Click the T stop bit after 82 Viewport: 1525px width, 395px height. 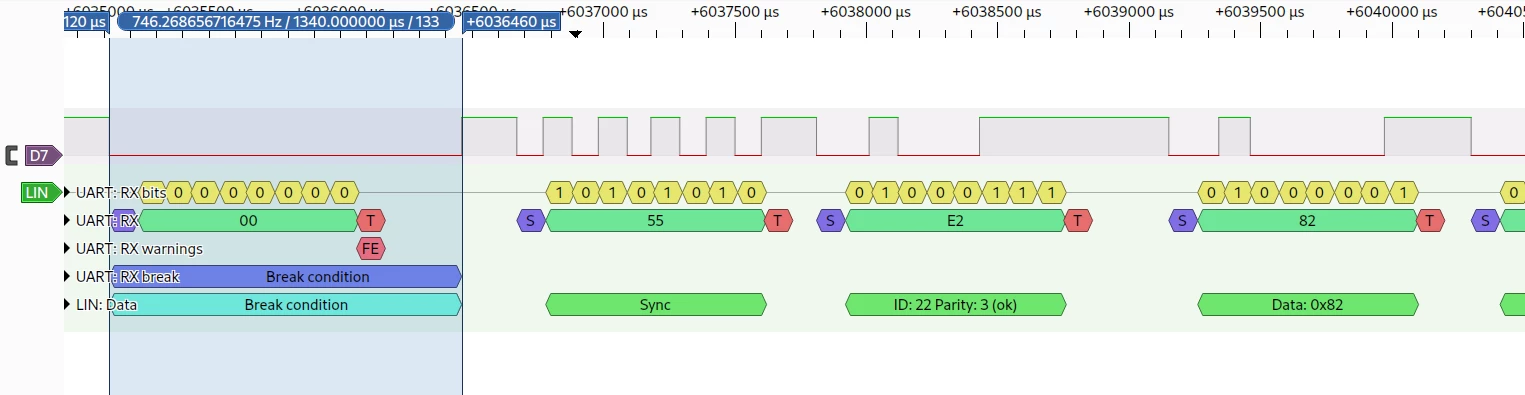1431,220
